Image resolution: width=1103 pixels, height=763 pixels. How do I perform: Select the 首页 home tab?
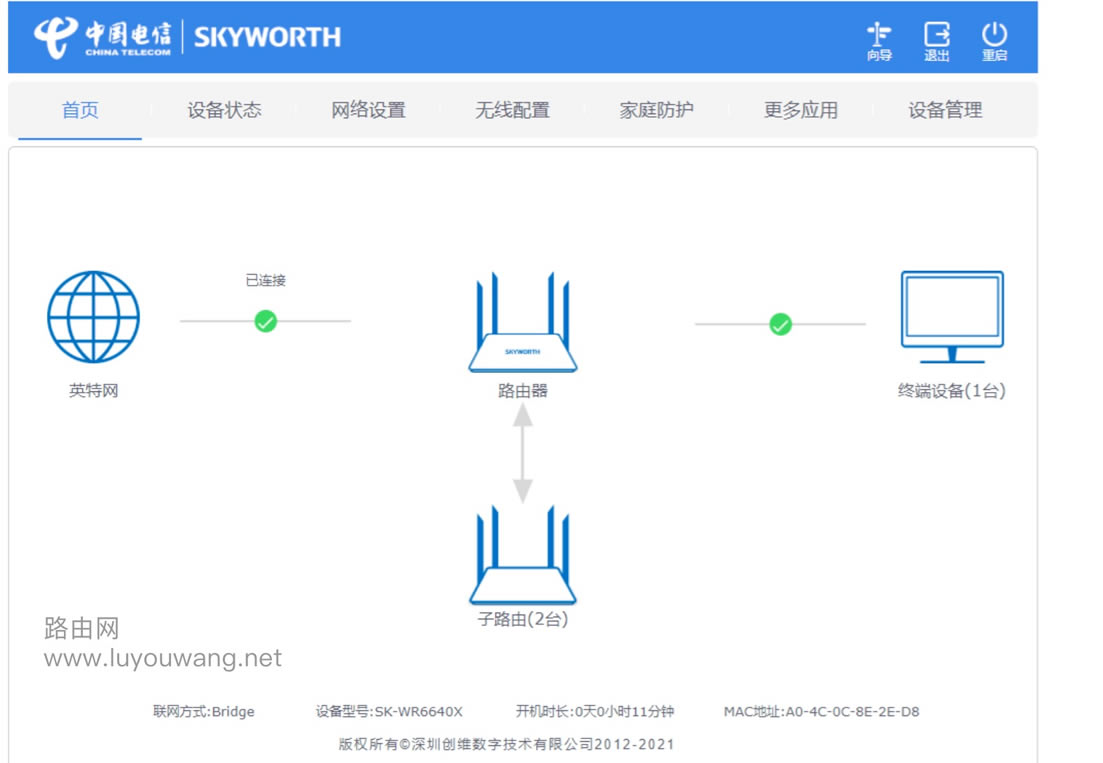[79, 111]
